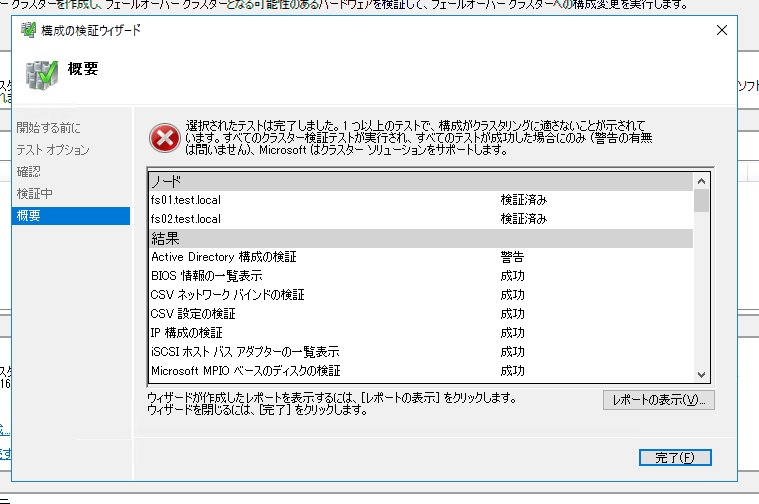Click 成功 status for IP 構成の検証
The height and width of the screenshot is (504, 759).
click(512, 333)
